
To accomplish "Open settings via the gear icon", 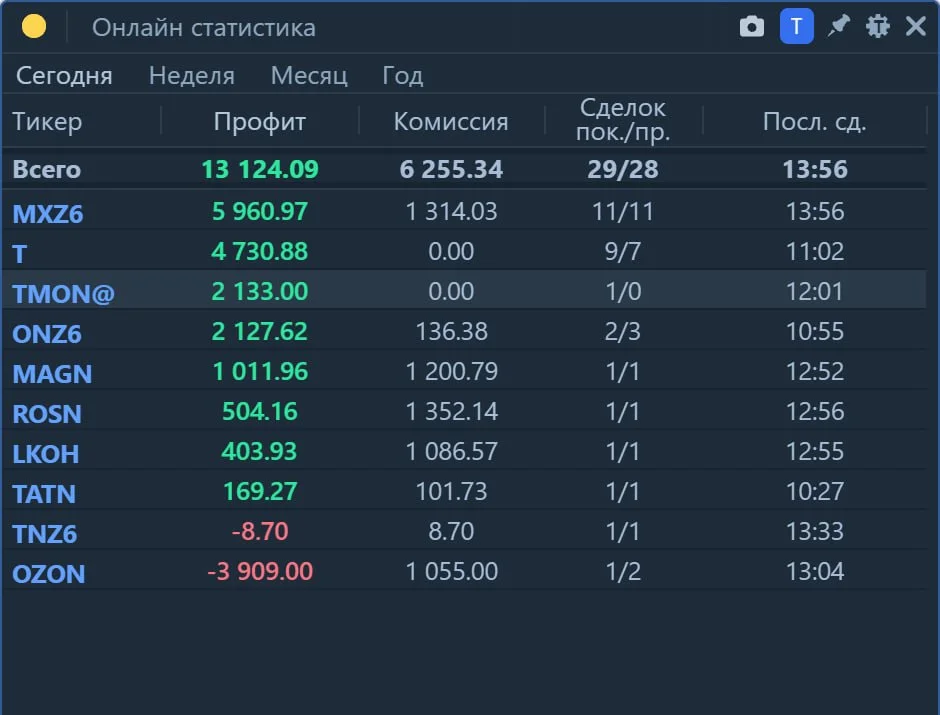I will click(878, 26).
